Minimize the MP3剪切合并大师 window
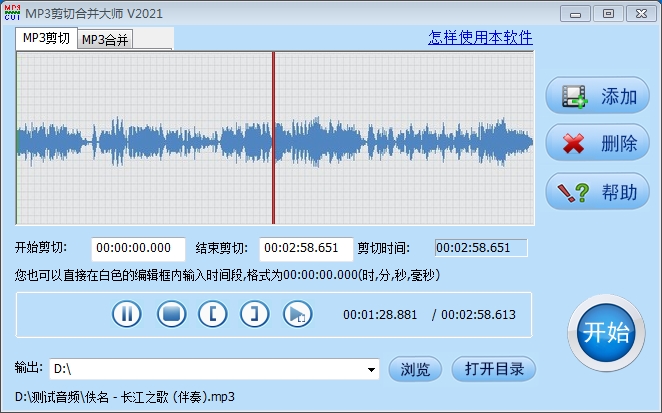 pos(575,14)
